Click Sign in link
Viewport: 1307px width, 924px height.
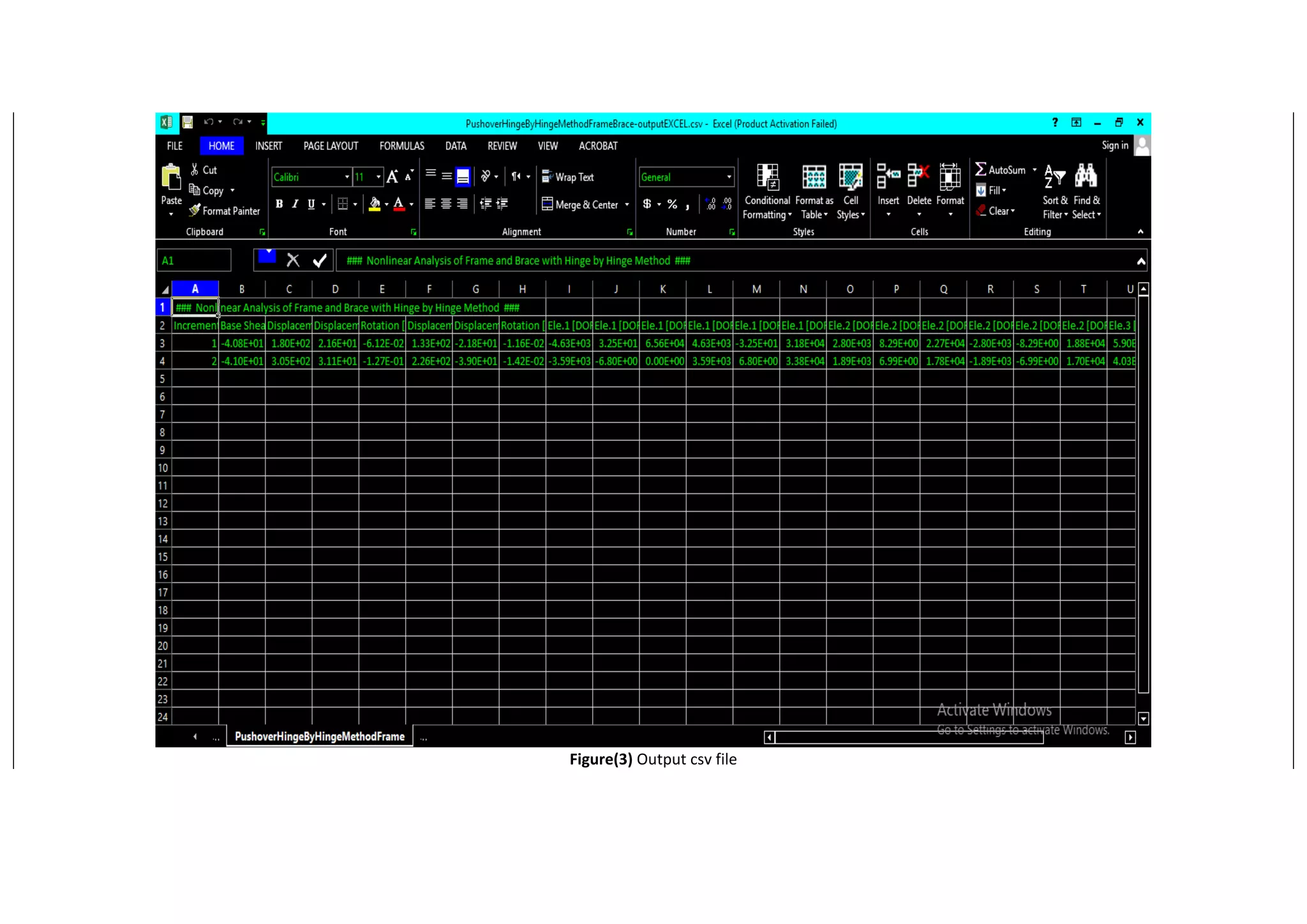point(1115,145)
